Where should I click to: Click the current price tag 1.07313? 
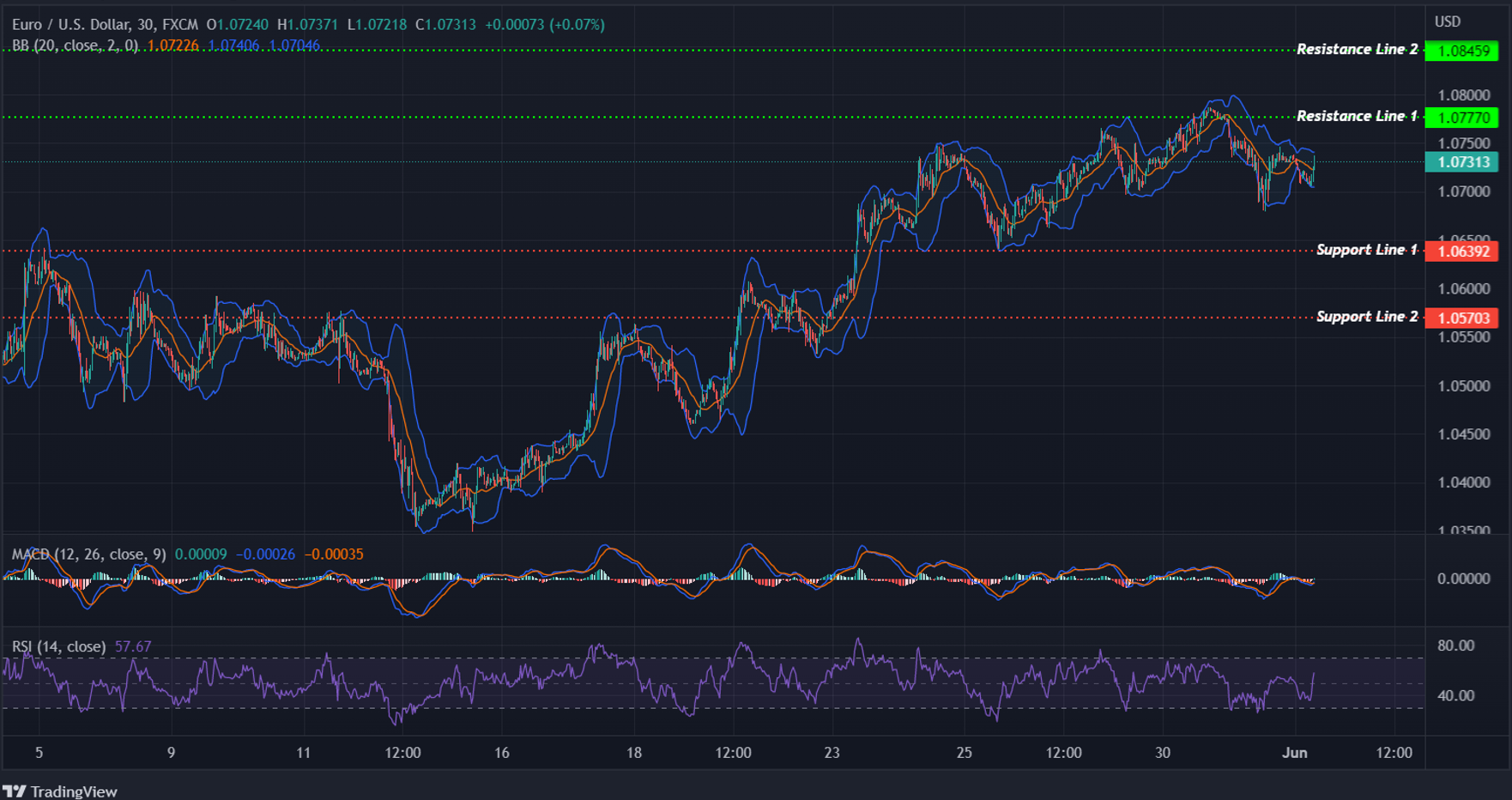coord(1463,162)
